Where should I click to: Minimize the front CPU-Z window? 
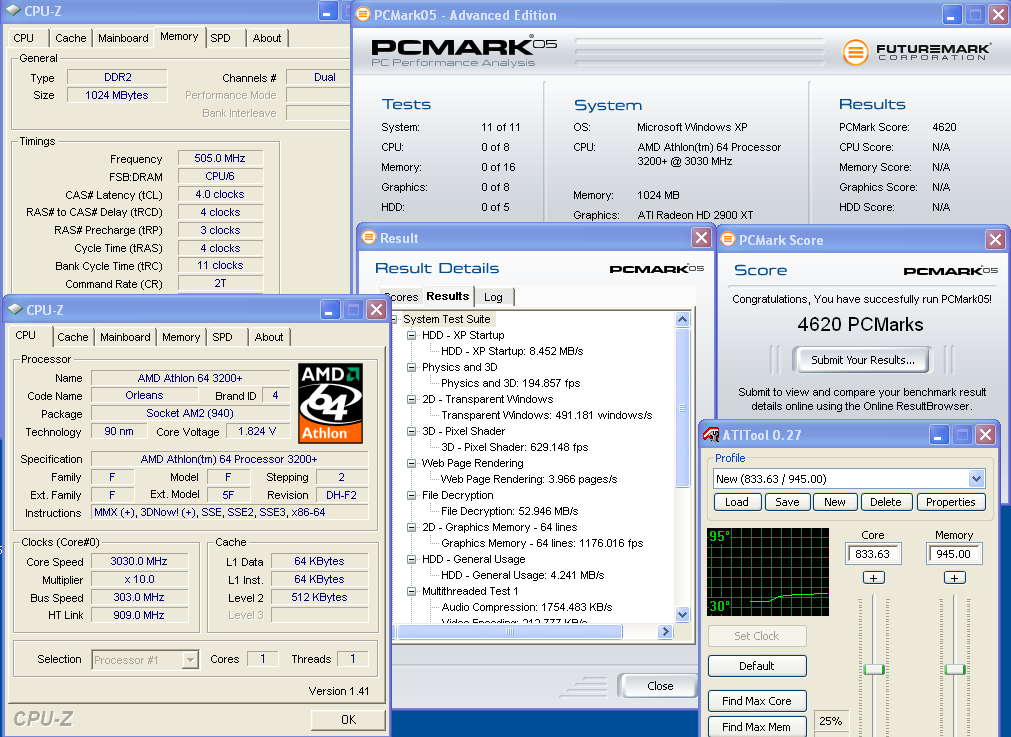pos(329,310)
